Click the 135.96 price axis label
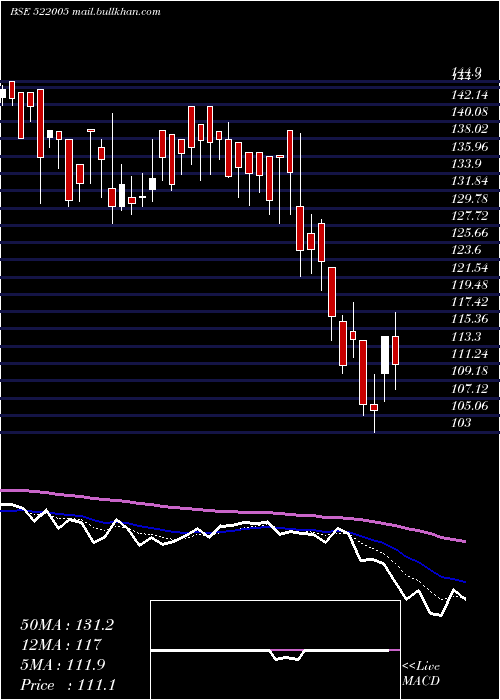This screenshot has width=500, height=700. (470, 146)
